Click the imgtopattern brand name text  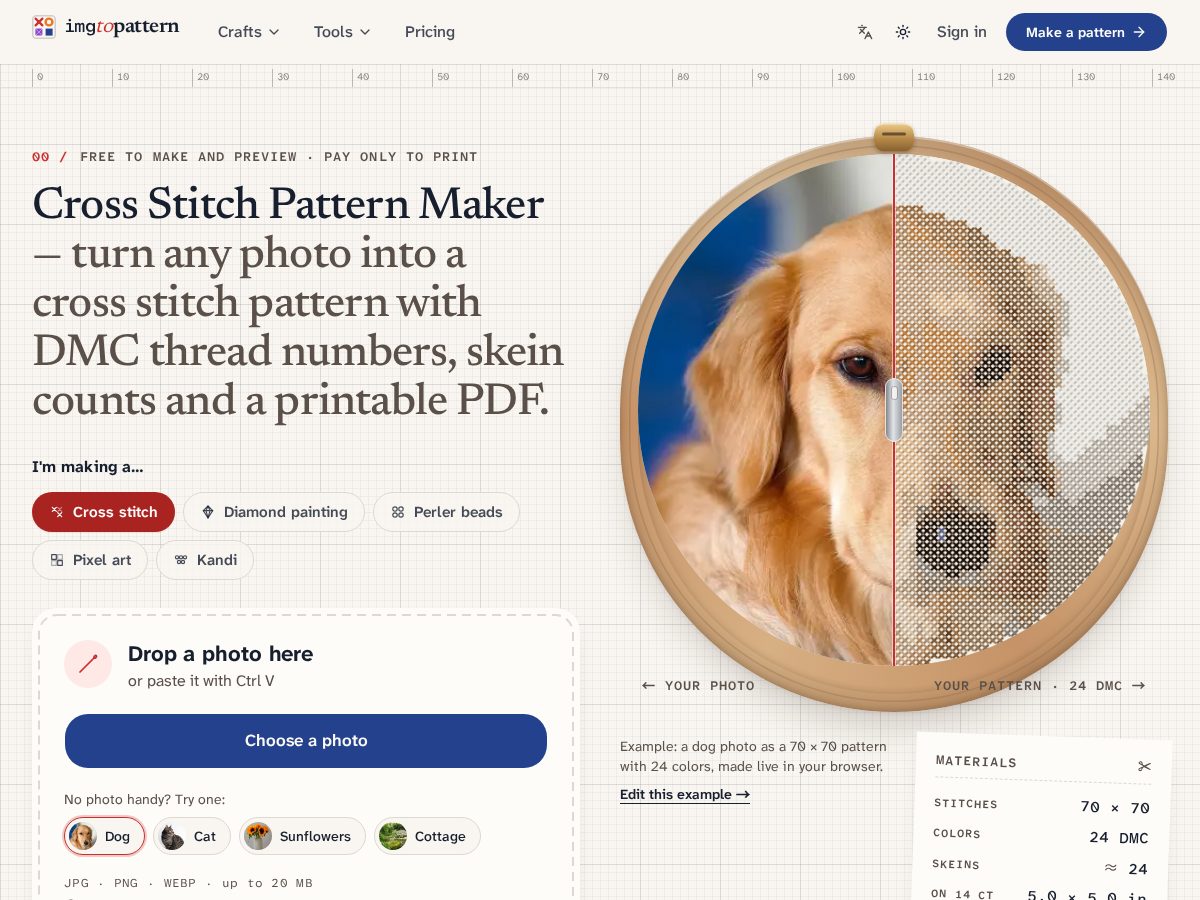[x=122, y=27]
